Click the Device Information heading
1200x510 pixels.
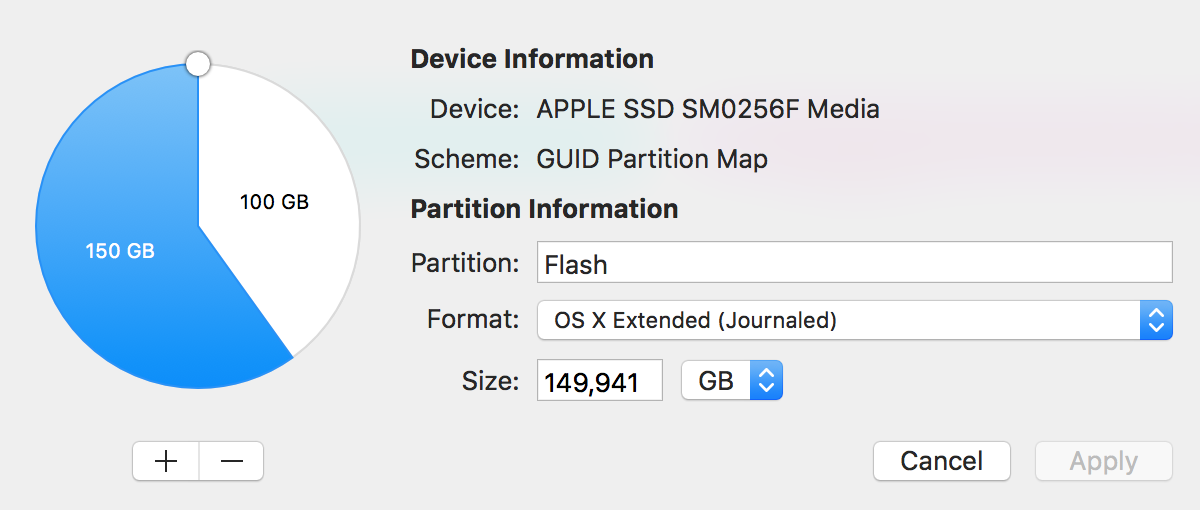(x=532, y=59)
